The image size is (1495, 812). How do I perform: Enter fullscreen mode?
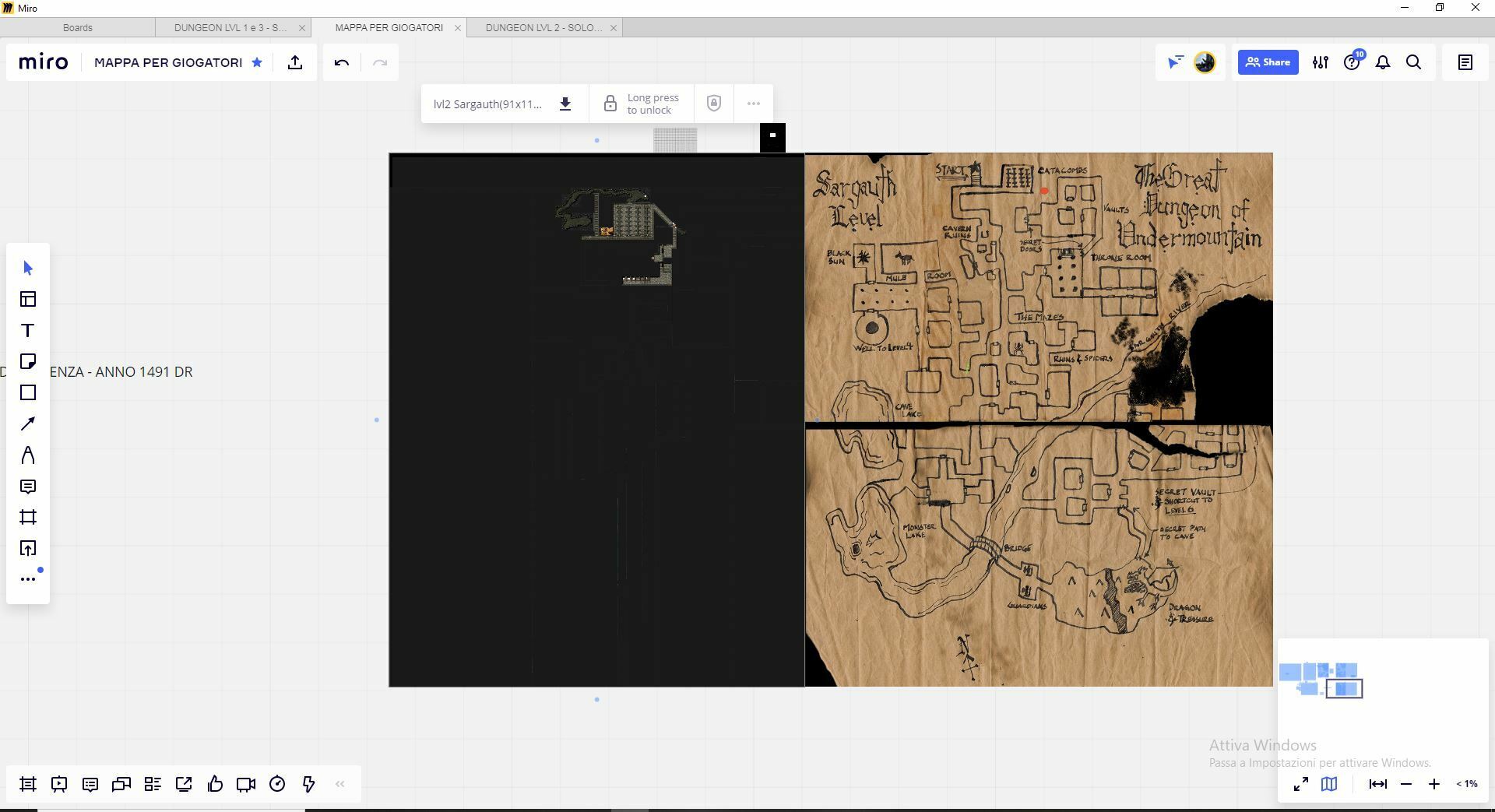(1301, 784)
